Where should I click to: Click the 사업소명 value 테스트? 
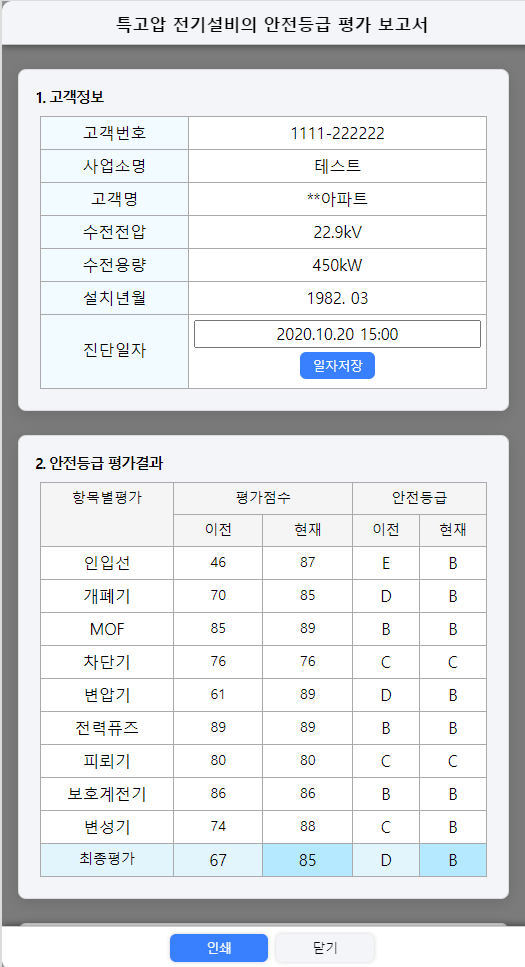click(337, 166)
